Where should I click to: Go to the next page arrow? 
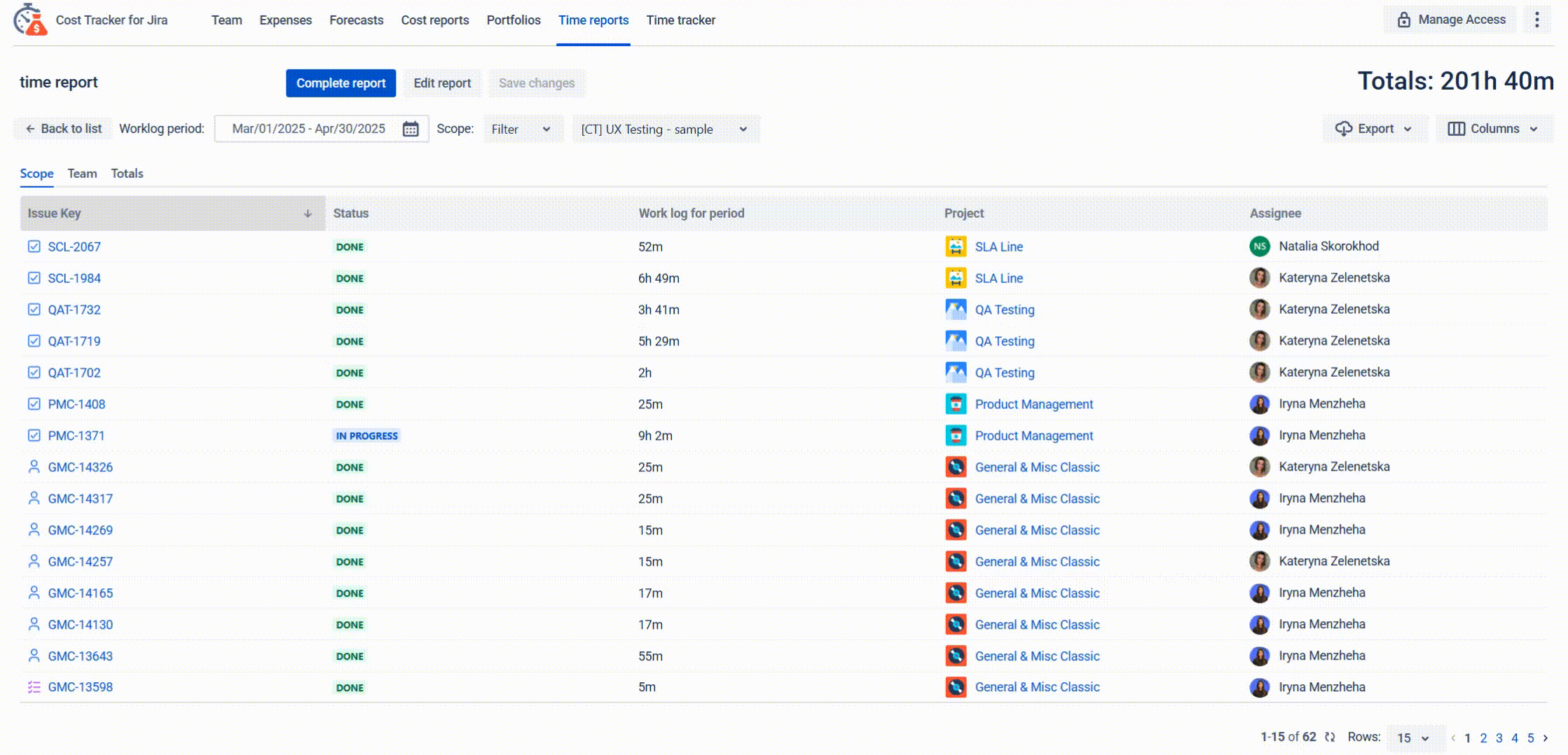coord(1546,737)
